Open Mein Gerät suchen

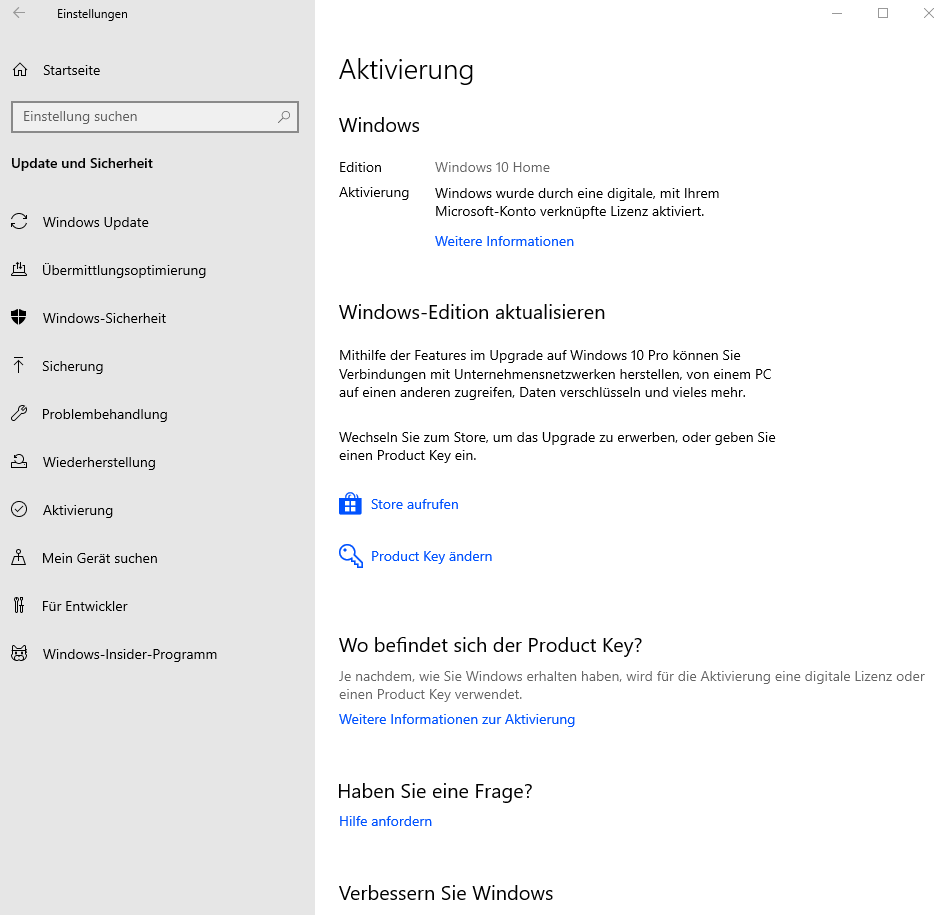157,558
